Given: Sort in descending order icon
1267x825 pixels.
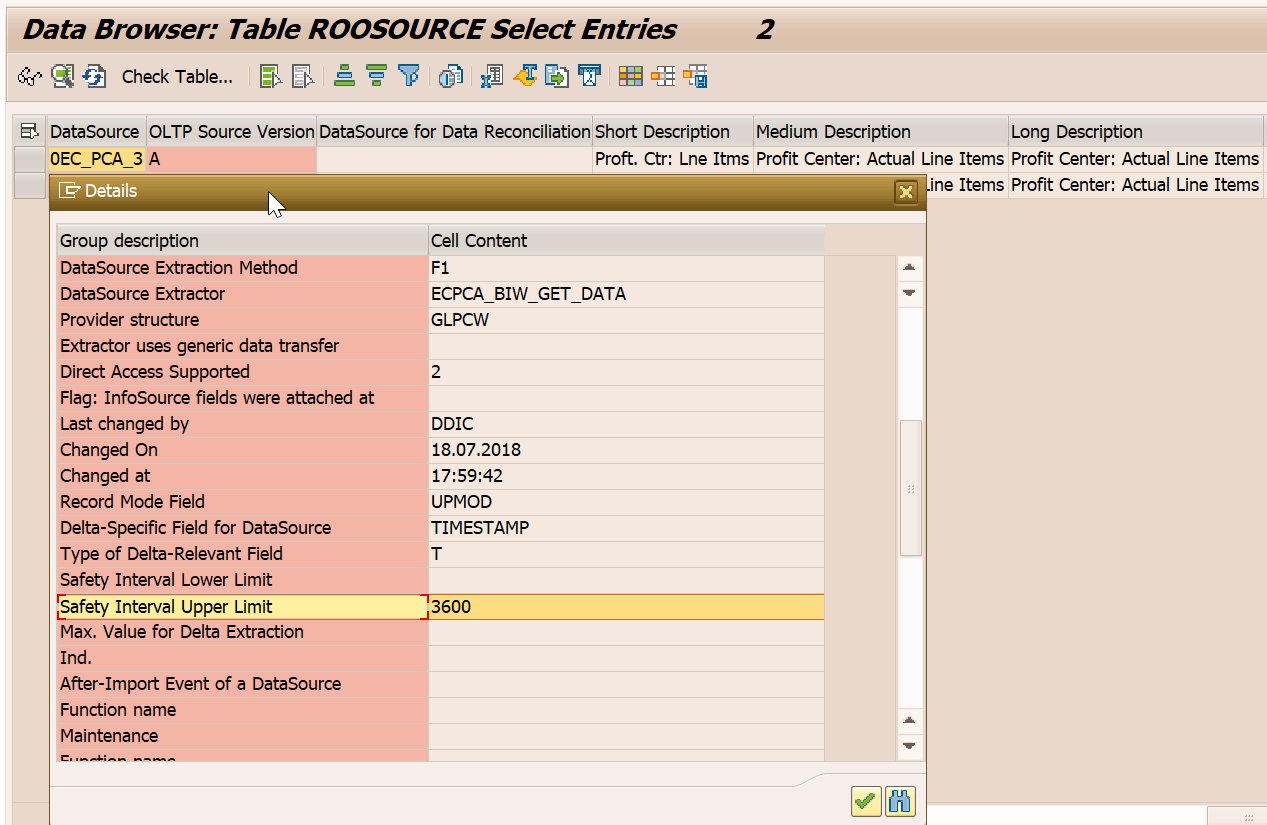Looking at the screenshot, I should [x=376, y=76].
